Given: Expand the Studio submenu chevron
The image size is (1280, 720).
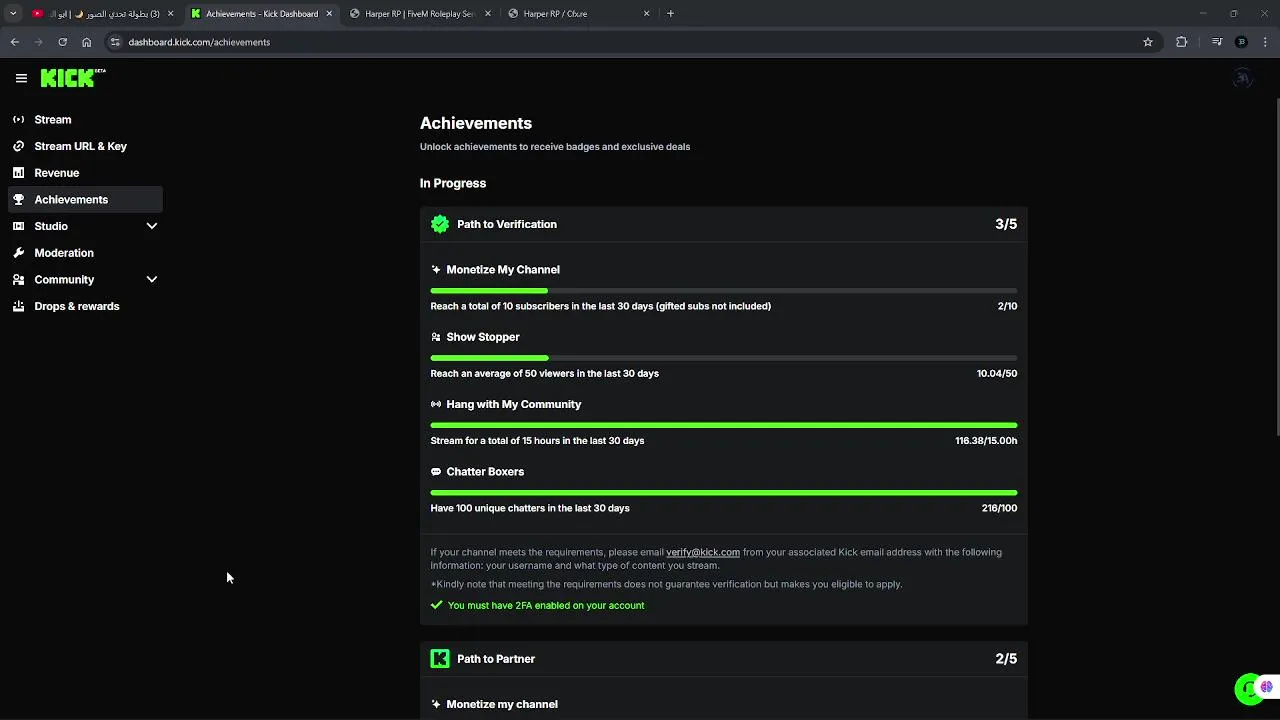Looking at the screenshot, I should pos(152,226).
